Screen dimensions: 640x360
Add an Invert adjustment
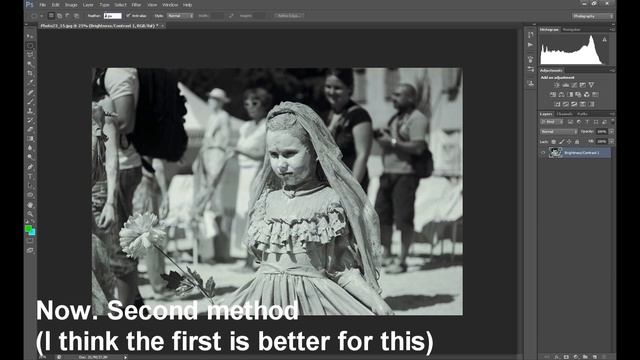(x=557, y=104)
